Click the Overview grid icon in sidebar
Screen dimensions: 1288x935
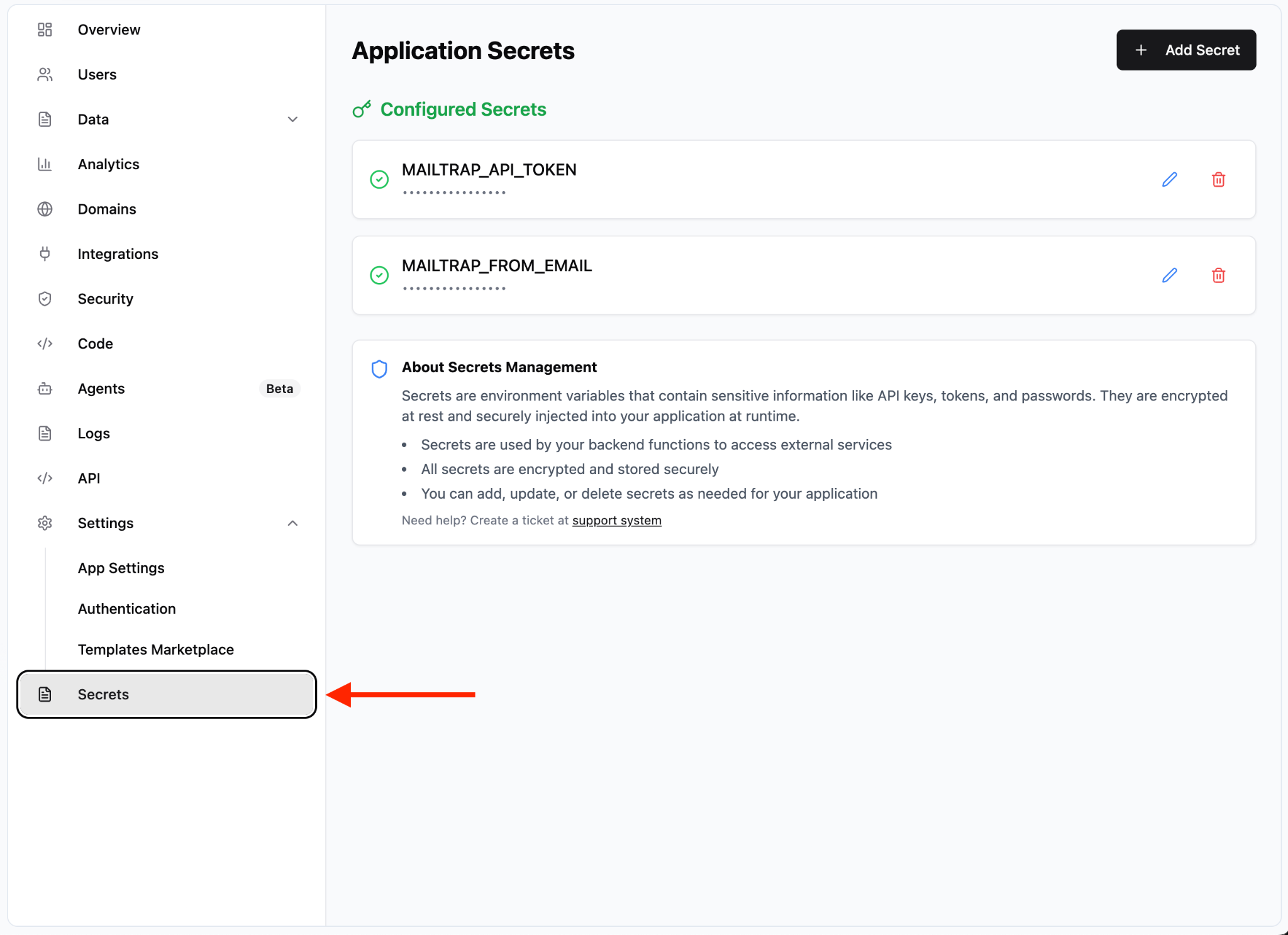(x=45, y=30)
